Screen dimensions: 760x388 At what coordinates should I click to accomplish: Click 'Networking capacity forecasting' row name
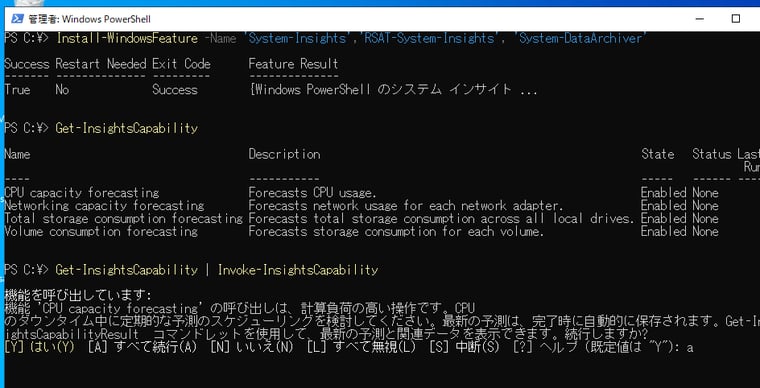tap(104, 206)
